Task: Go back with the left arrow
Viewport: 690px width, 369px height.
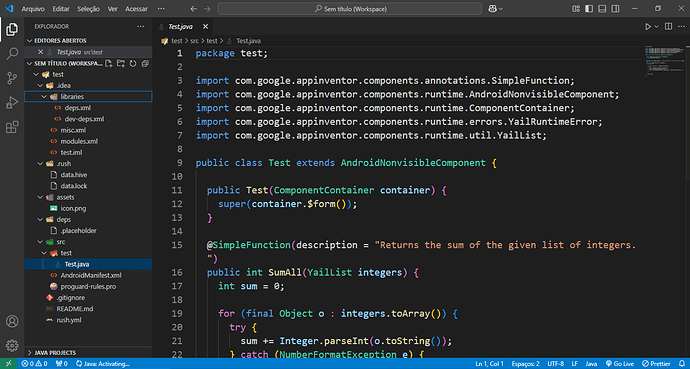Action: 194,9
